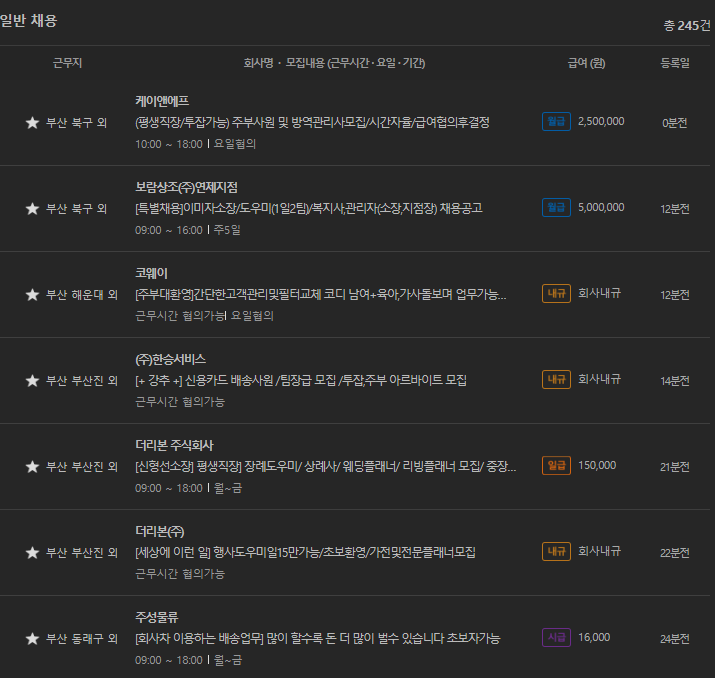Click star next to (주)한승서비스 listing
Viewport: 715px width, 678px height.
click(x=32, y=381)
